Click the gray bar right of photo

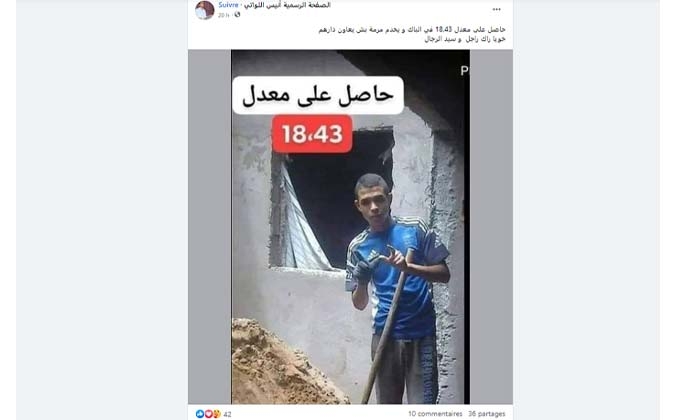[491, 227]
